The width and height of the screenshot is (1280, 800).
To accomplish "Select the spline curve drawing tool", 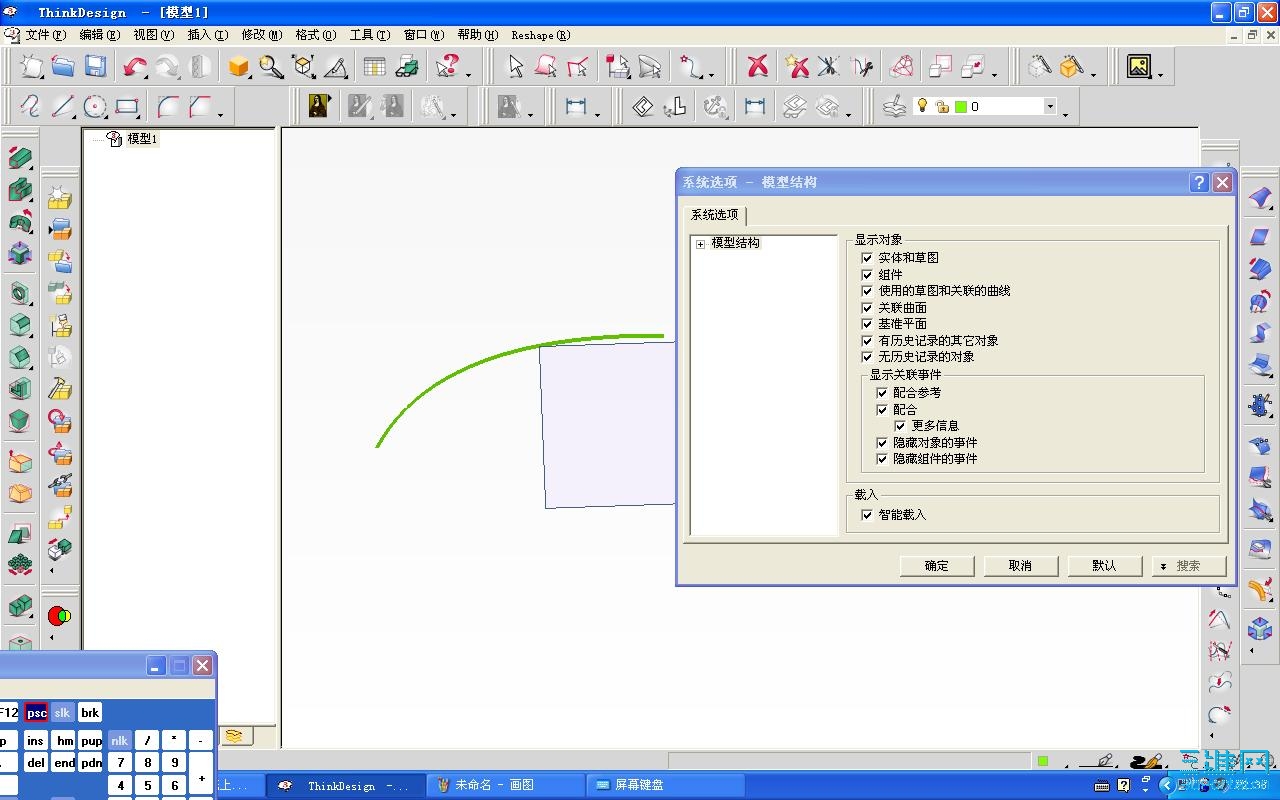I will point(30,106).
